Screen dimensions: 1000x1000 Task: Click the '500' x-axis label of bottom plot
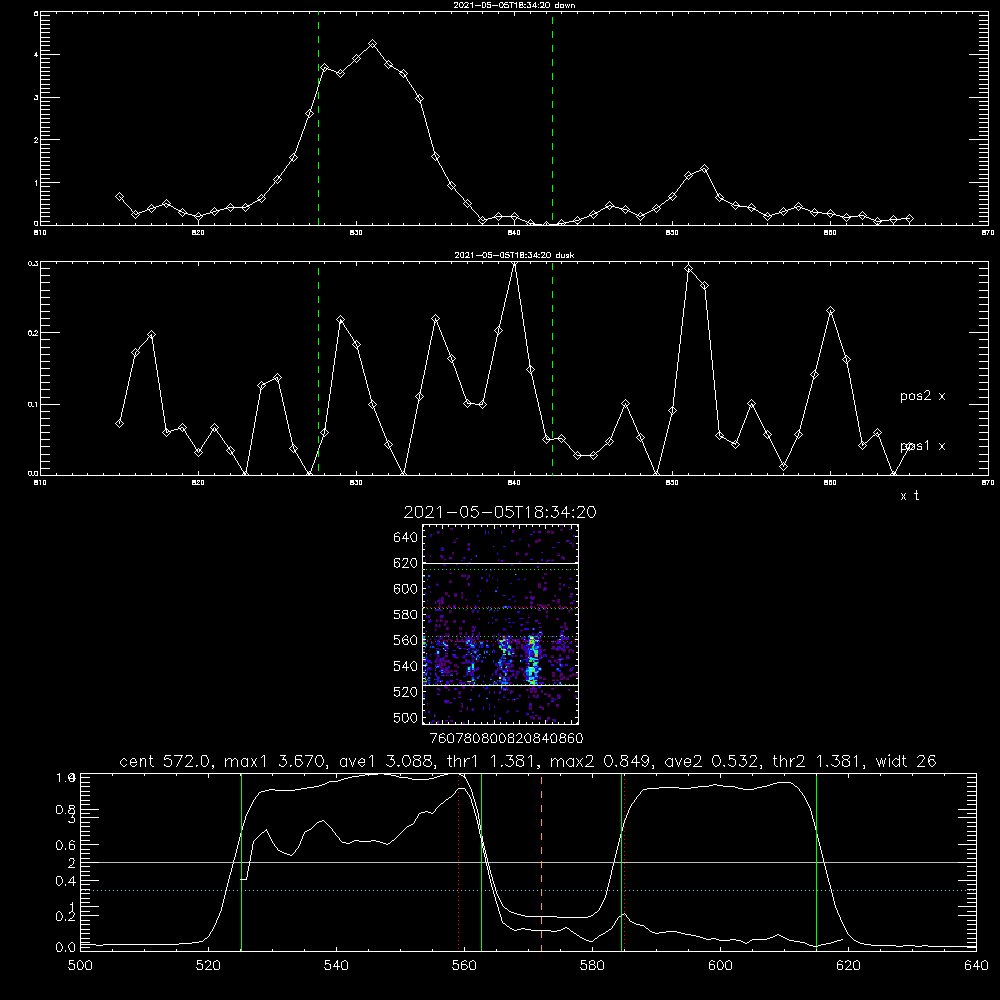80,966
